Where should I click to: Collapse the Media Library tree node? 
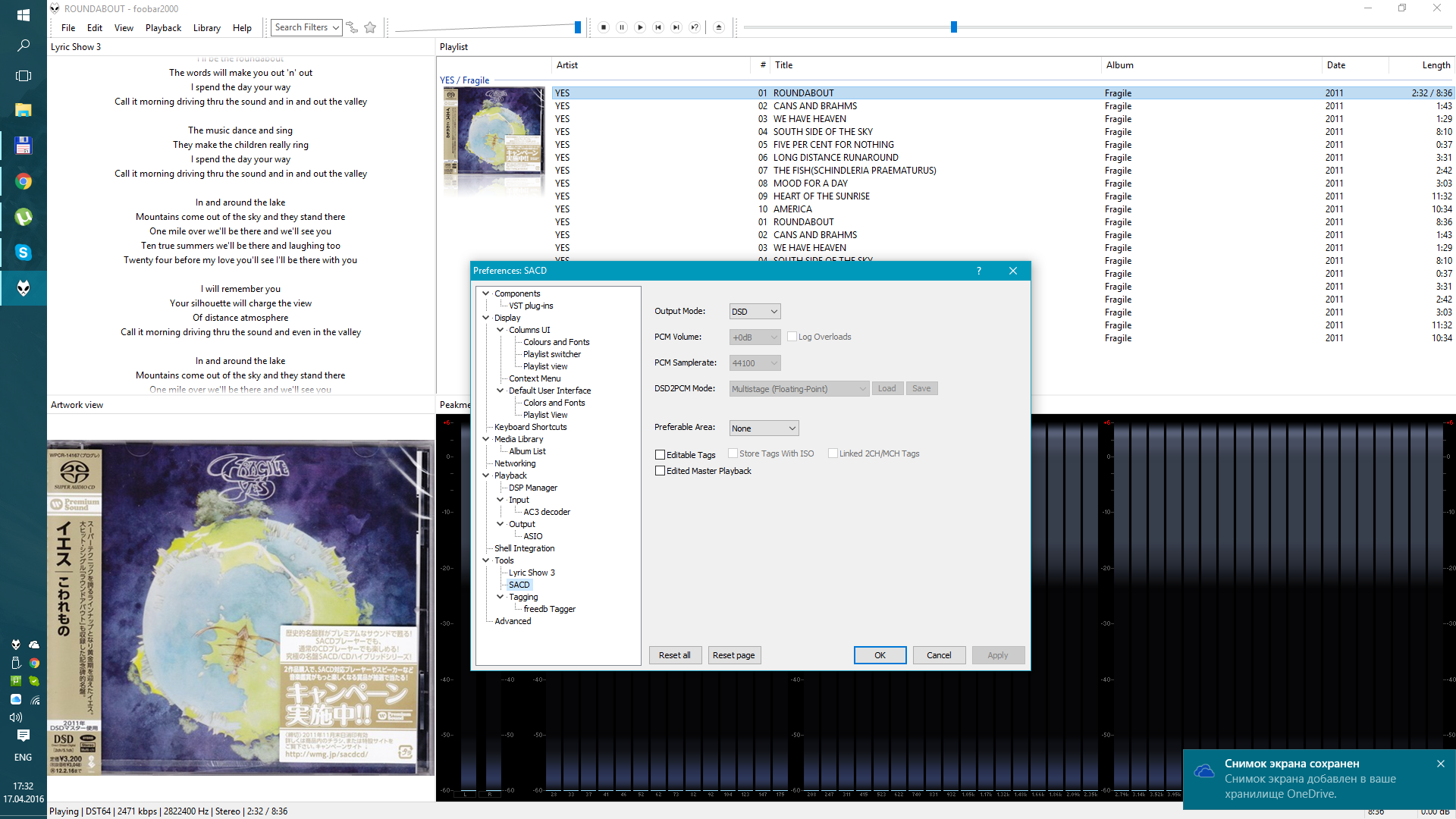coord(486,439)
